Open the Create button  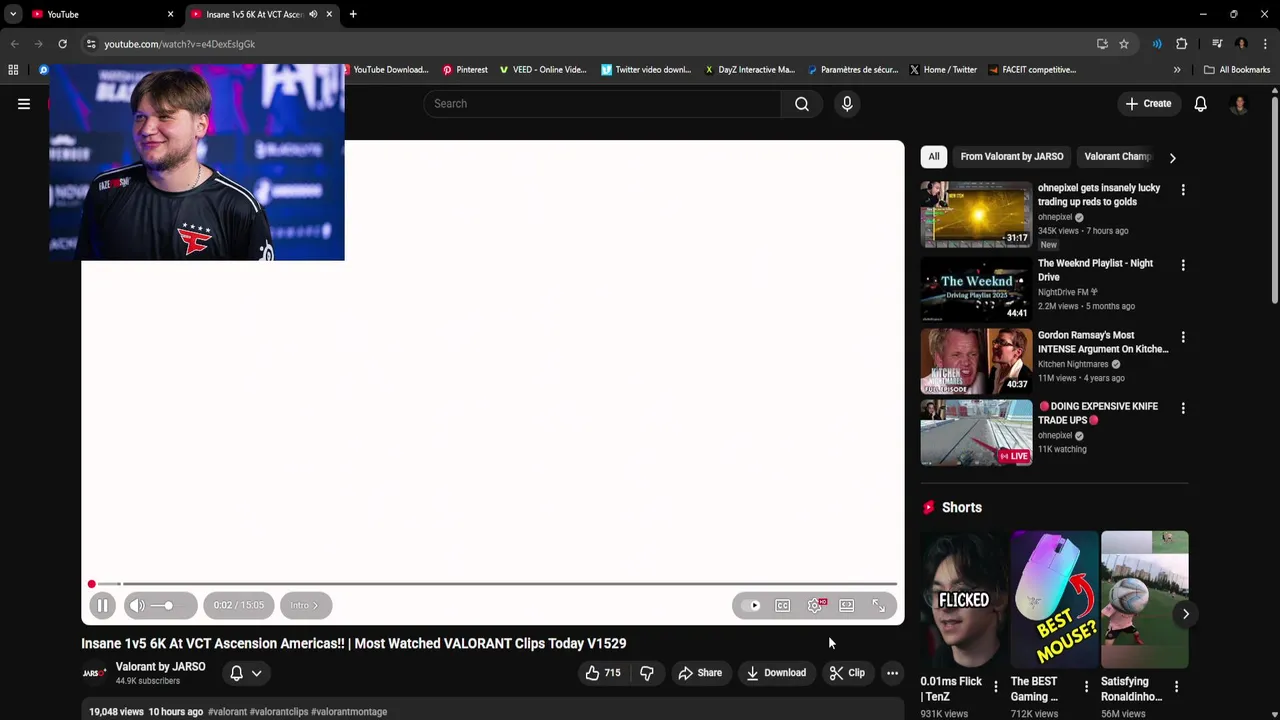point(1148,104)
